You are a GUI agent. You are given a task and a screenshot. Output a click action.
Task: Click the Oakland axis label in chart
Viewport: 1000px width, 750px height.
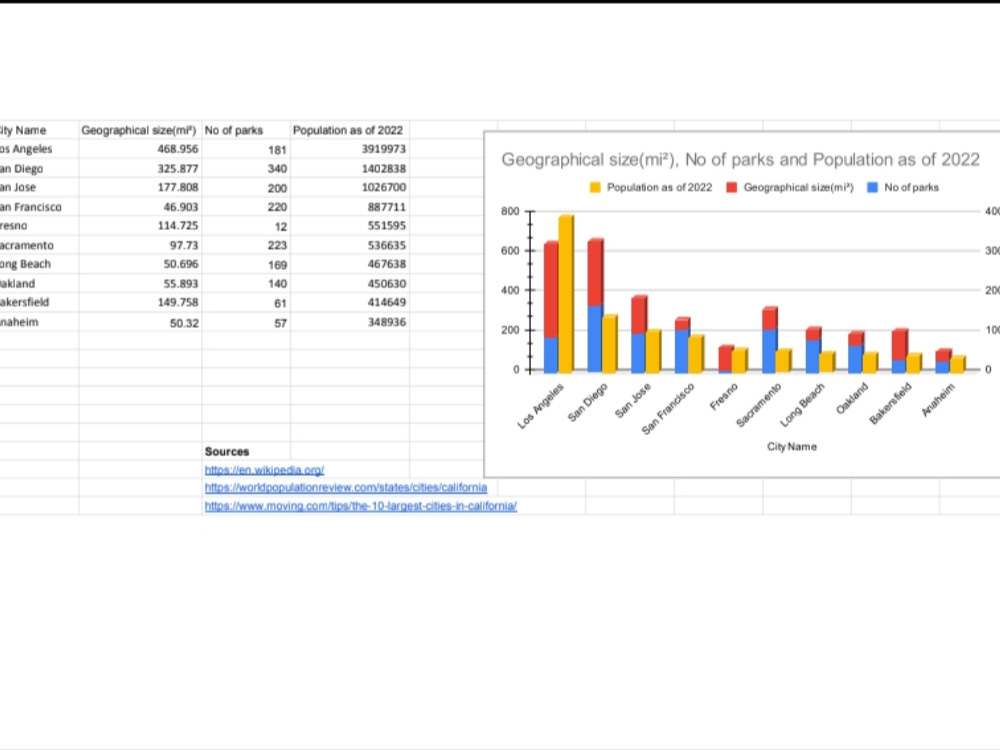pyautogui.click(x=853, y=399)
